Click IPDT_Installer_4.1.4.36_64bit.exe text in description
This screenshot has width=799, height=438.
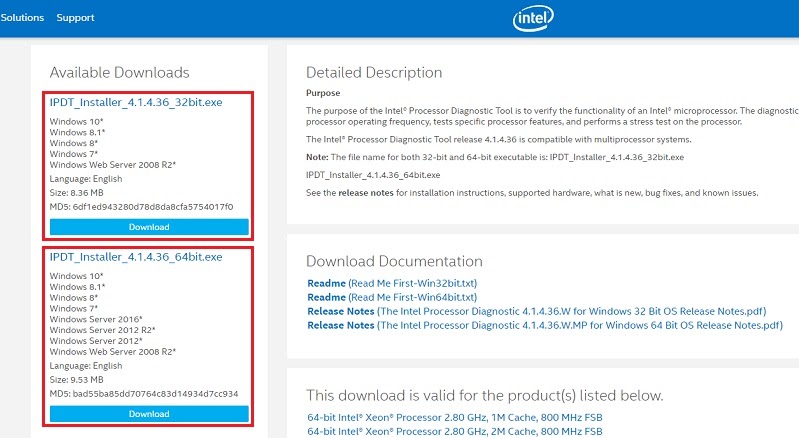pos(373,175)
